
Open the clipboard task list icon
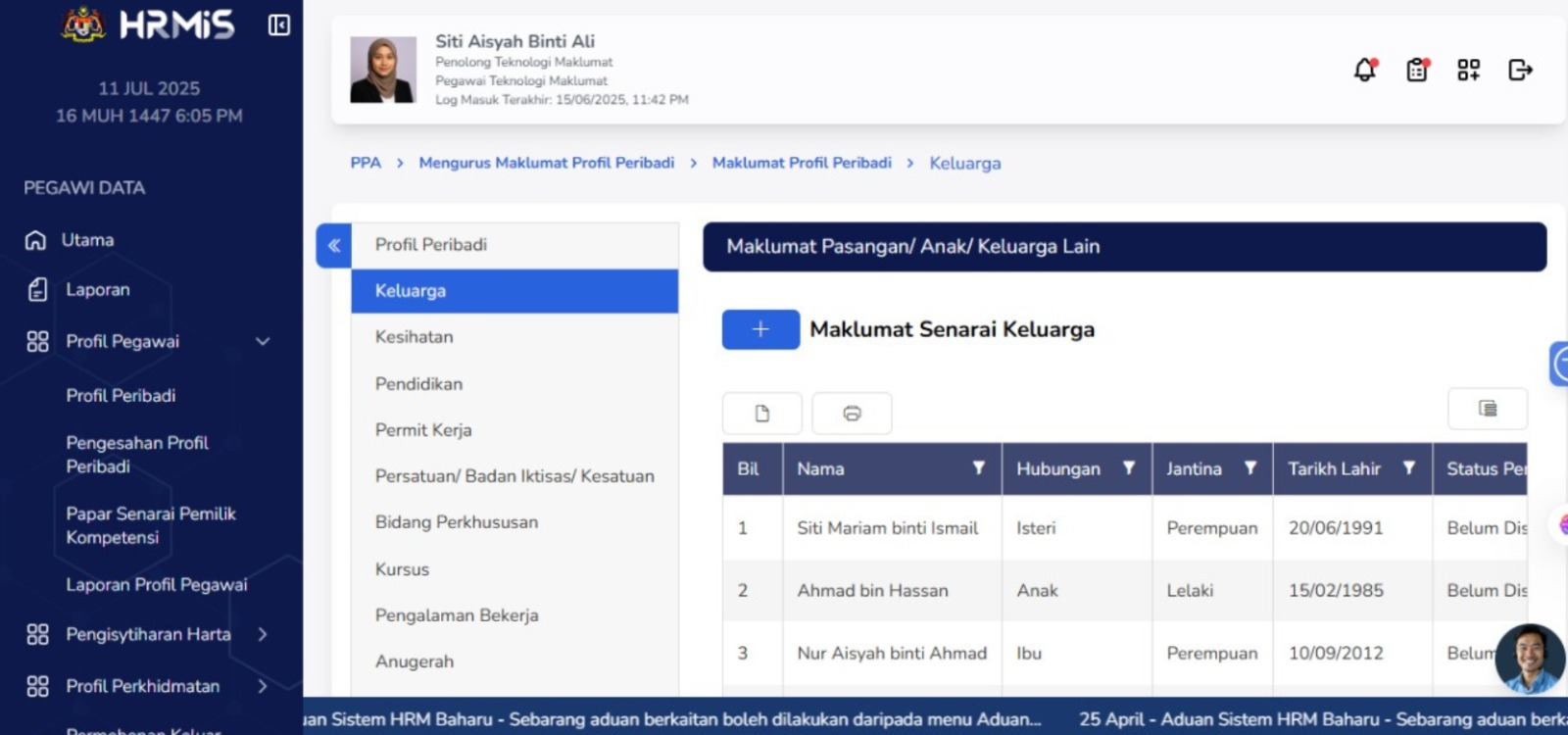tap(1417, 70)
